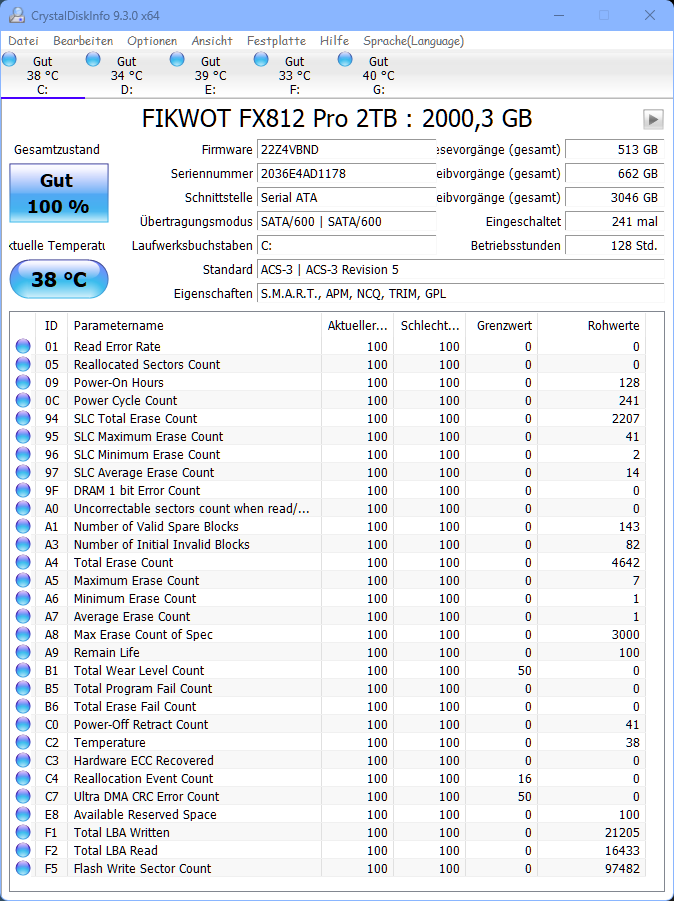Switch to drive D: tab
The width and height of the screenshot is (674, 901).
pyautogui.click(x=126, y=75)
